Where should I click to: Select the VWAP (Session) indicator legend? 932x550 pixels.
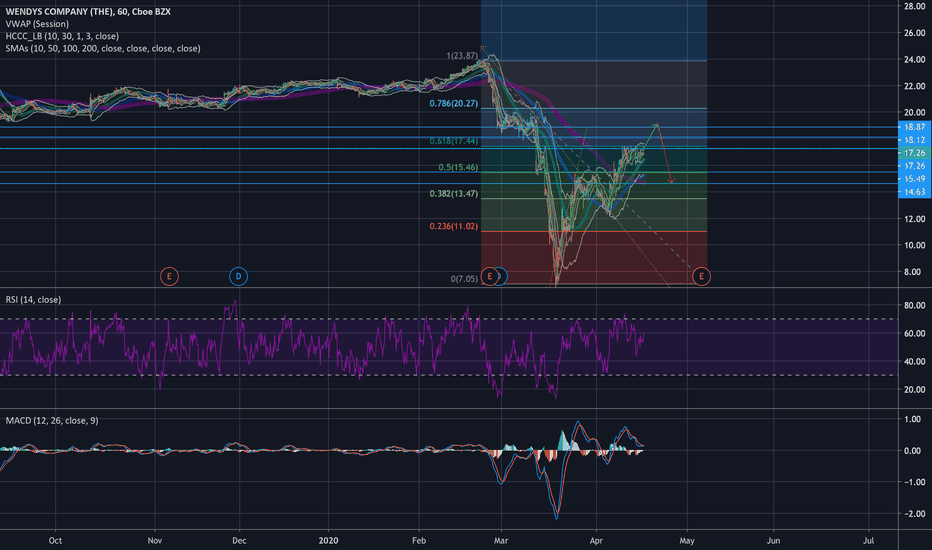(x=37, y=24)
